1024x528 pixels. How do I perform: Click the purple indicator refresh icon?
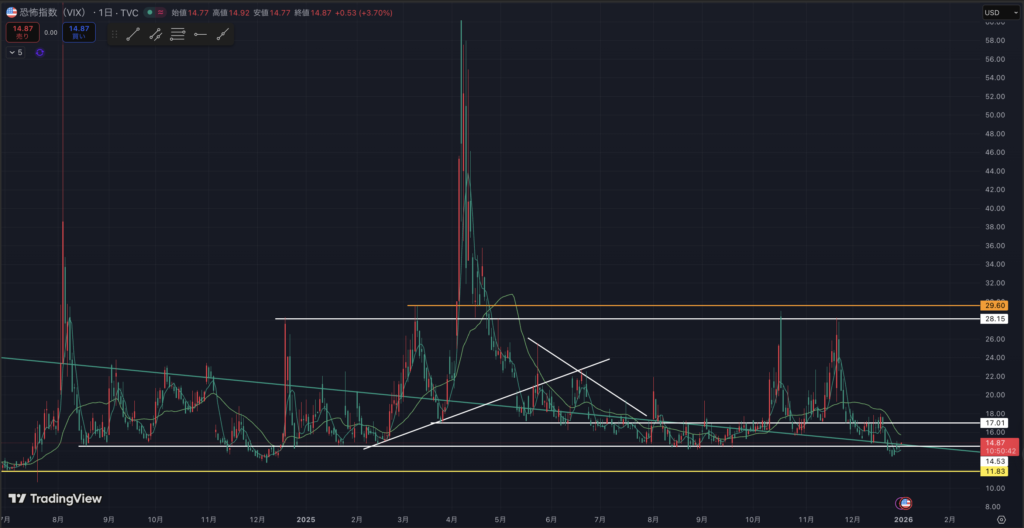(x=40, y=52)
